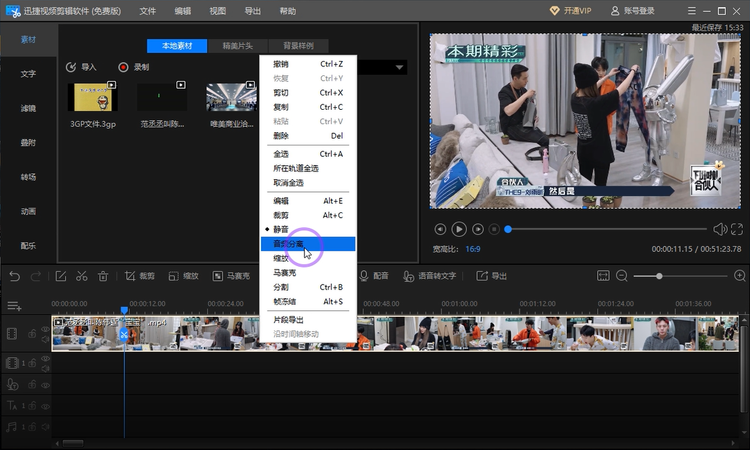Open the 配乐 sidebar panel
750x450 pixels.
pos(28,246)
